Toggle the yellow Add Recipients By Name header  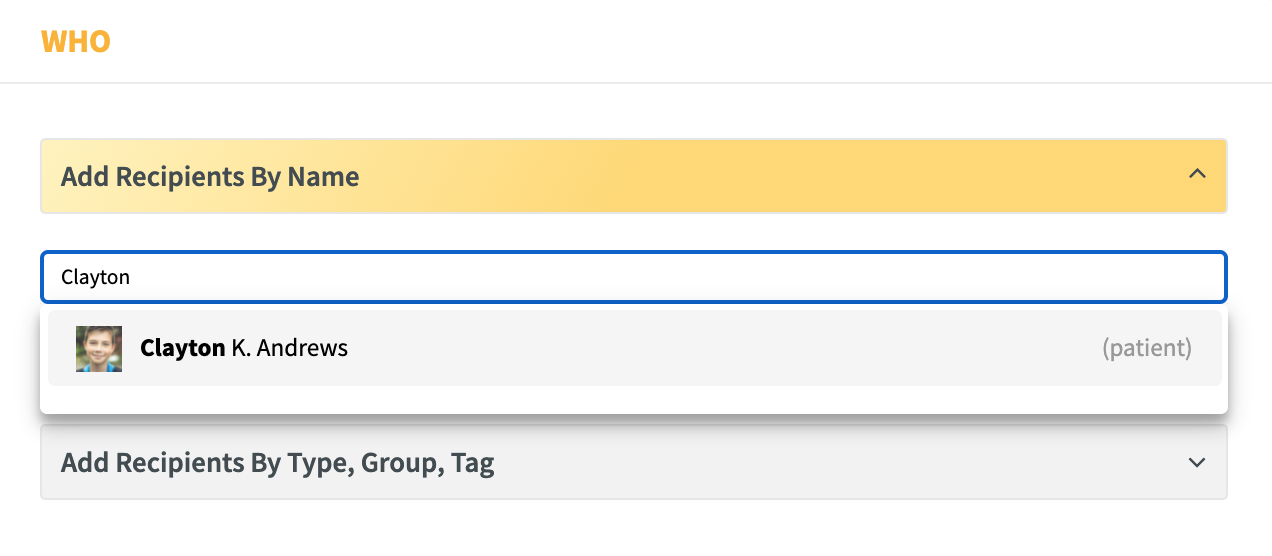tap(634, 176)
